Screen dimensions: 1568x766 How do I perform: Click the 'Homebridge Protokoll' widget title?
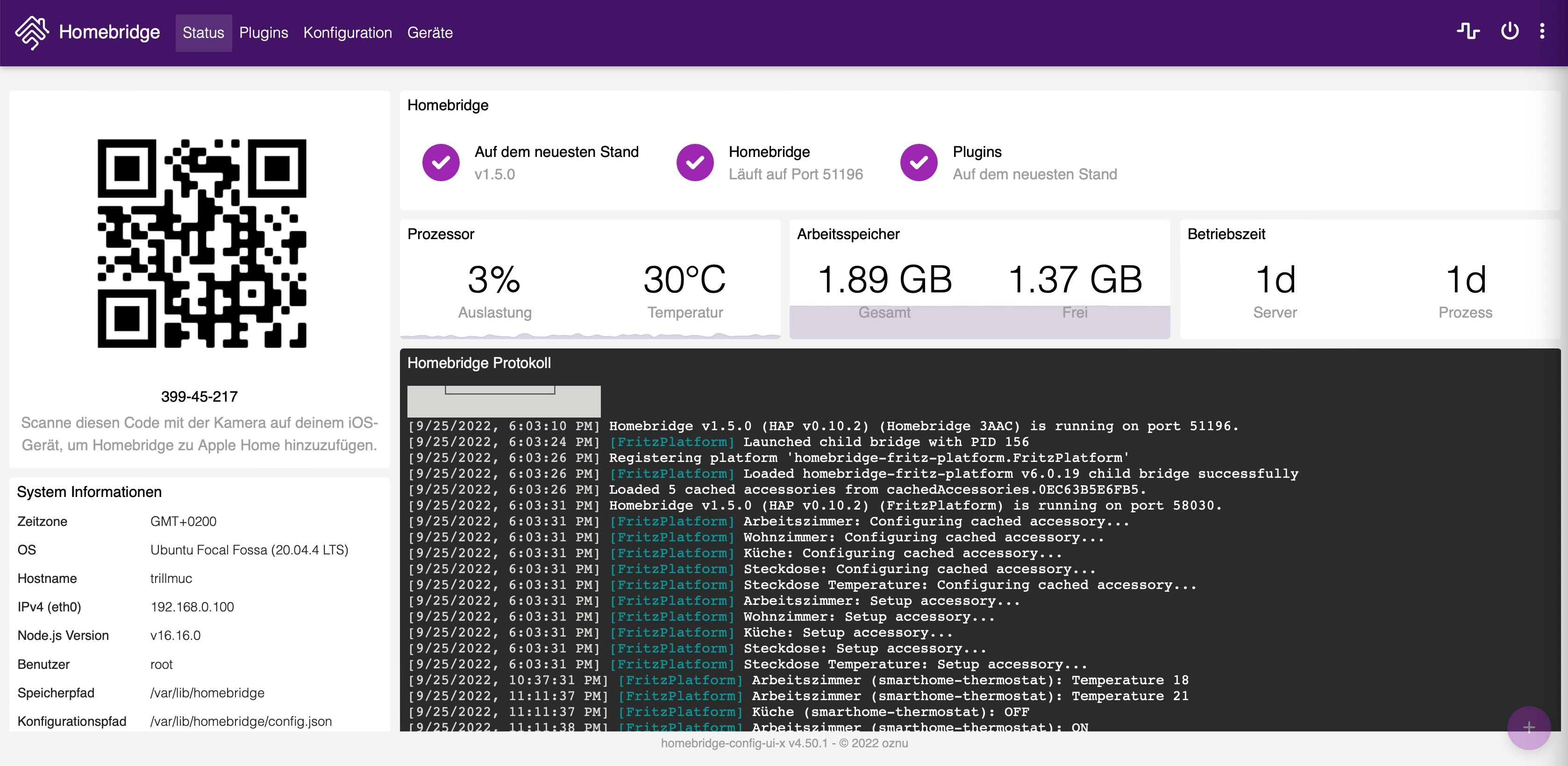(479, 363)
